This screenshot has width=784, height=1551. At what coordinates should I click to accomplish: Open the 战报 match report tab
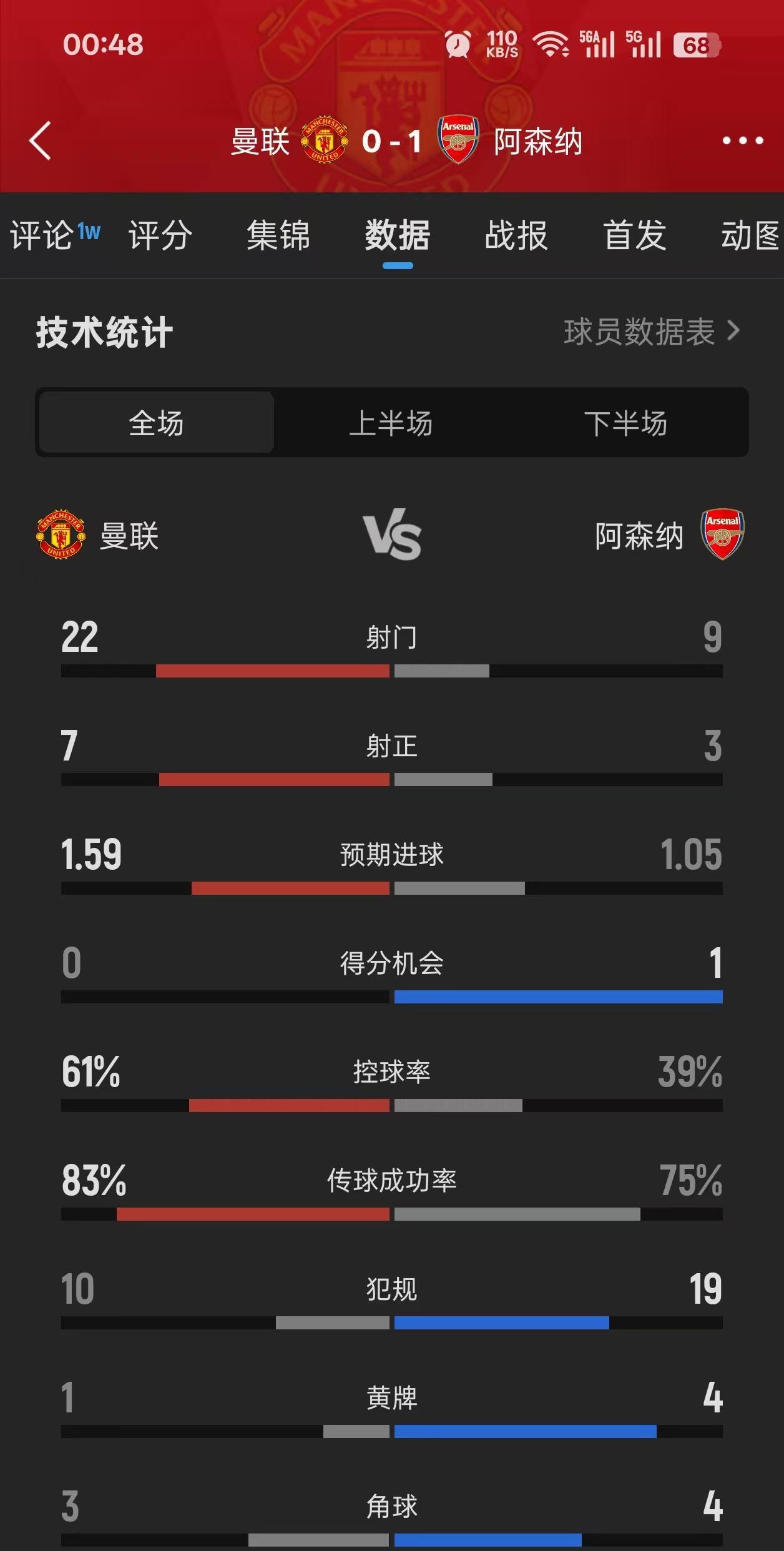click(x=516, y=235)
